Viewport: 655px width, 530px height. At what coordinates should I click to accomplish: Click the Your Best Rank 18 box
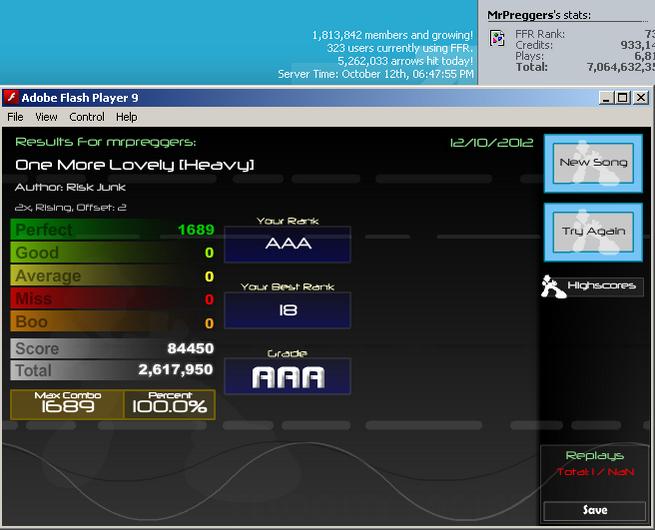287,310
